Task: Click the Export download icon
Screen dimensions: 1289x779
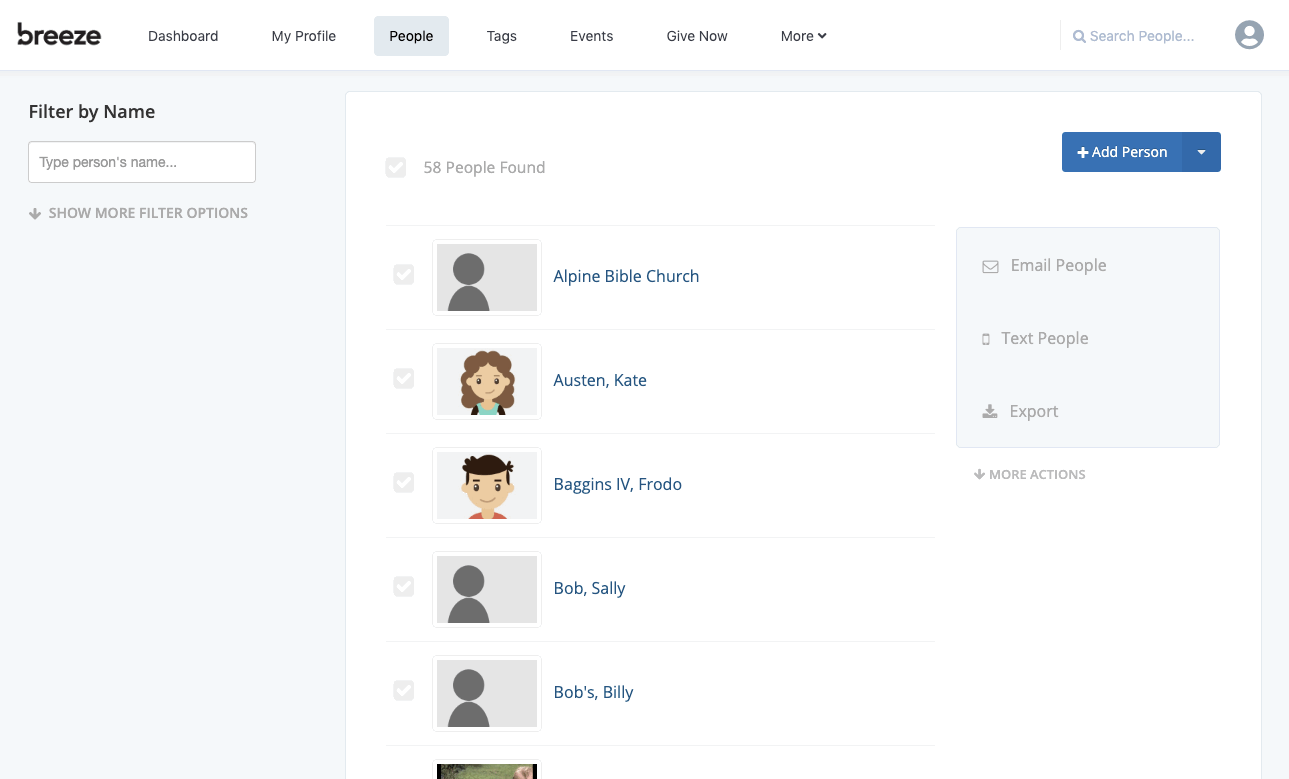Action: coord(989,410)
